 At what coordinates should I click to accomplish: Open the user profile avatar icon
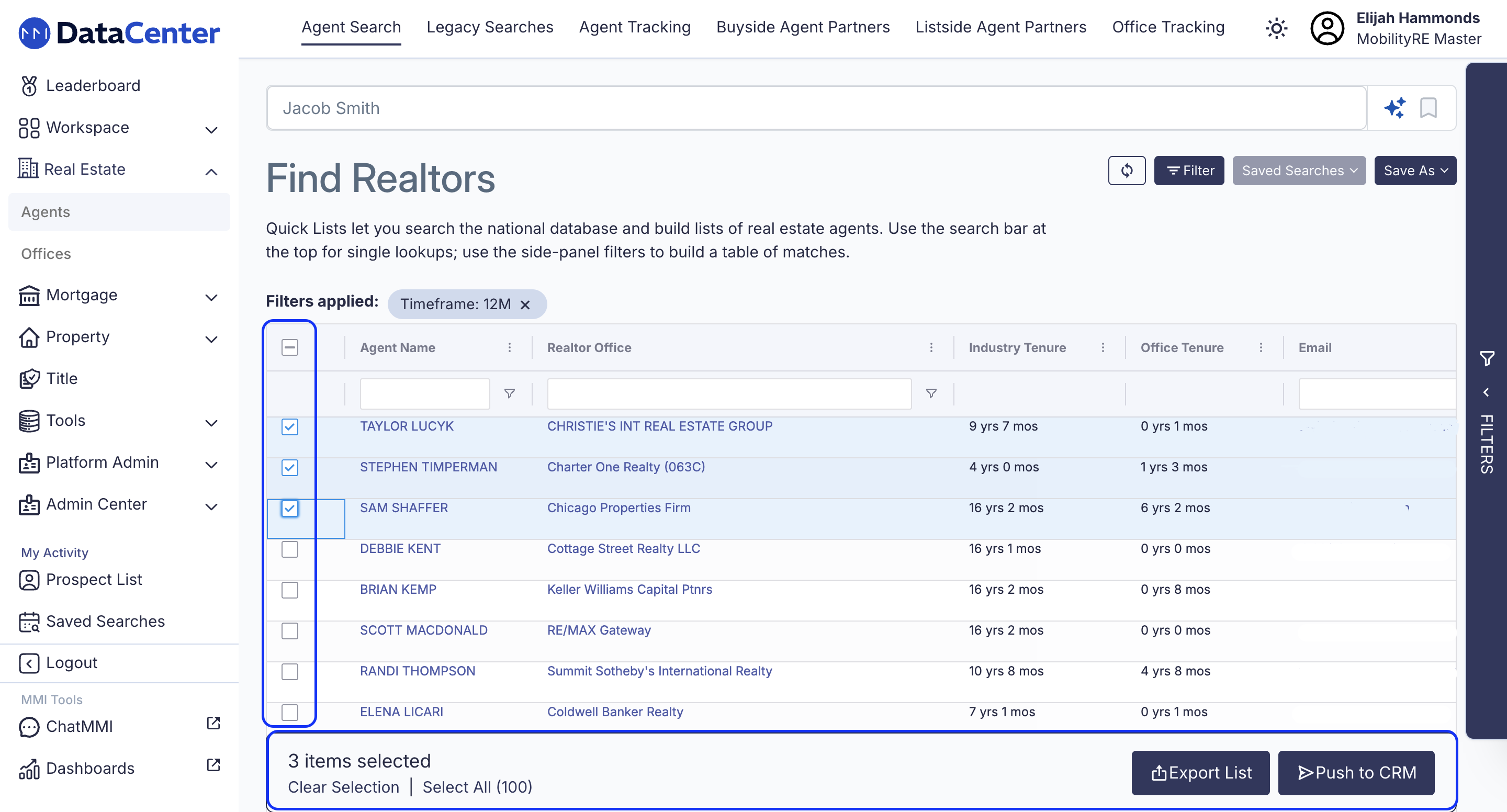(1327, 28)
